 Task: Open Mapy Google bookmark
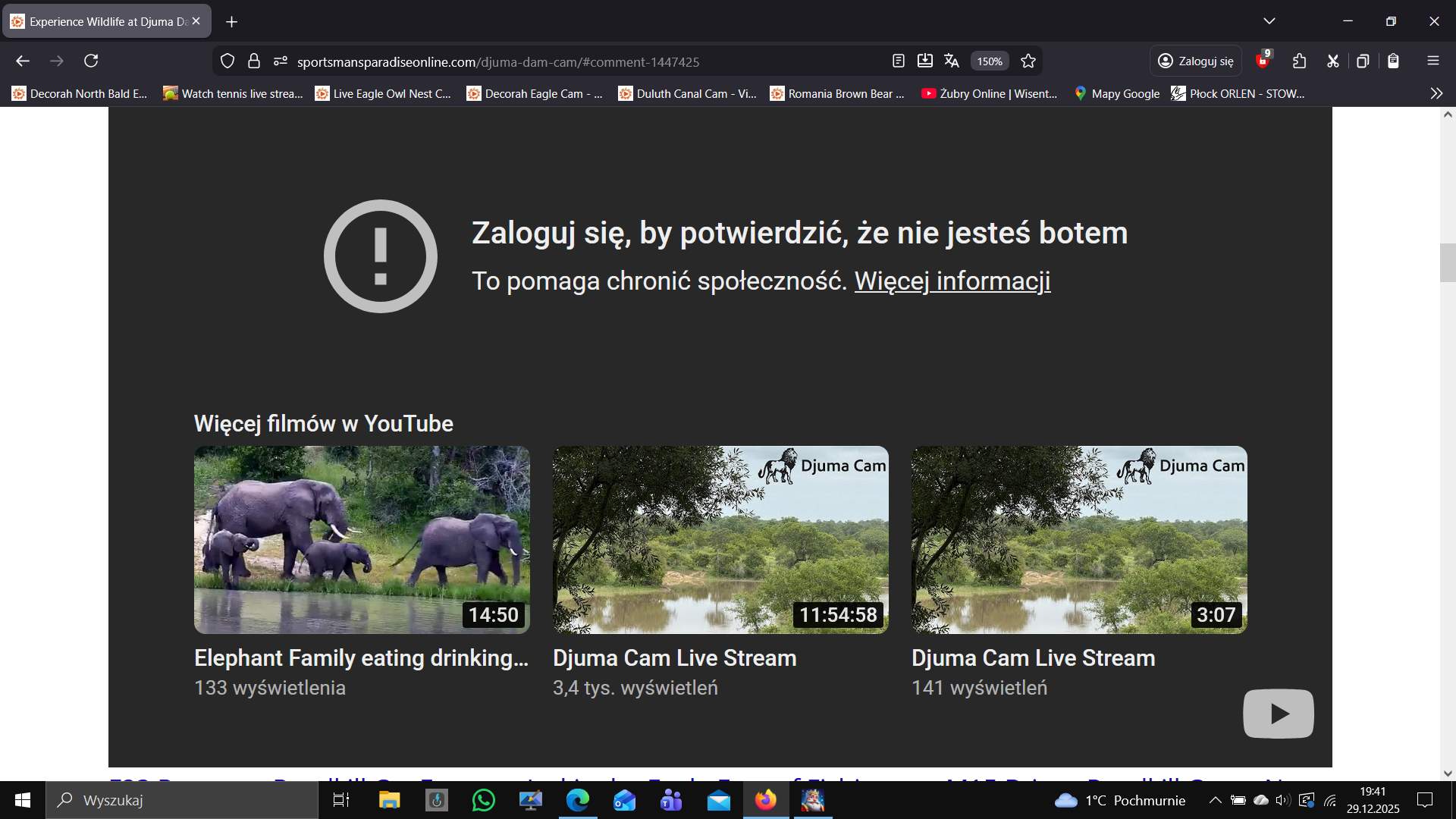tap(1117, 93)
